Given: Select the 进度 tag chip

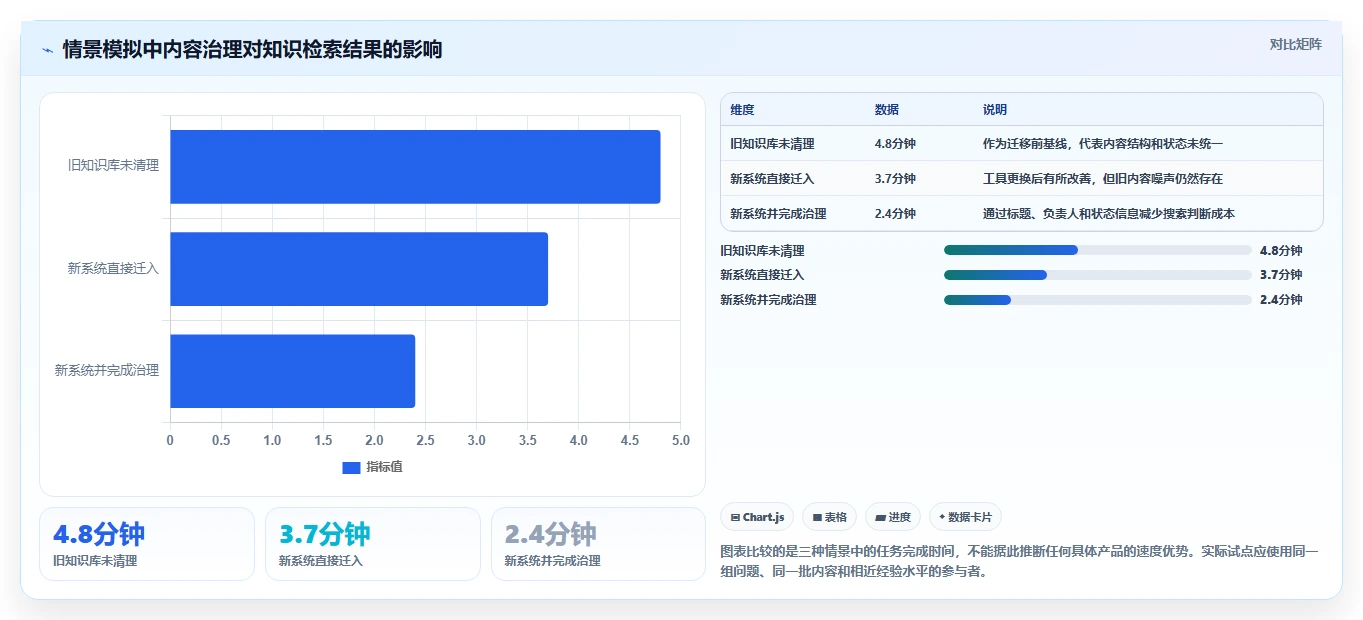Looking at the screenshot, I should [x=892, y=517].
